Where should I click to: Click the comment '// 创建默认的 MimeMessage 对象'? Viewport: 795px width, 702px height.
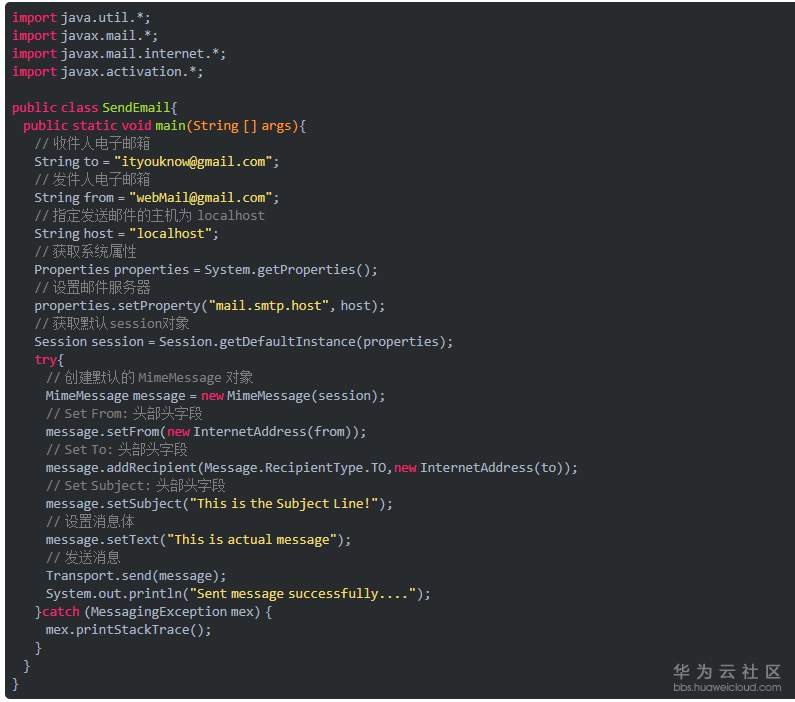click(x=150, y=378)
